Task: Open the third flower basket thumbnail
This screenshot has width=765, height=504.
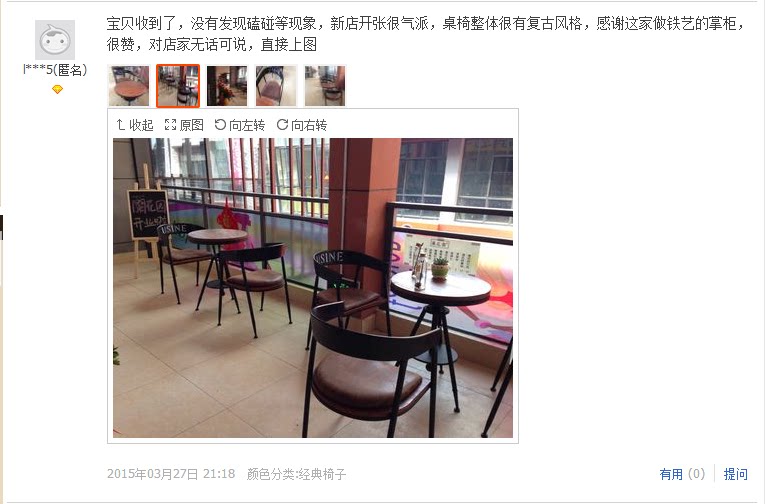Action: coord(227,86)
